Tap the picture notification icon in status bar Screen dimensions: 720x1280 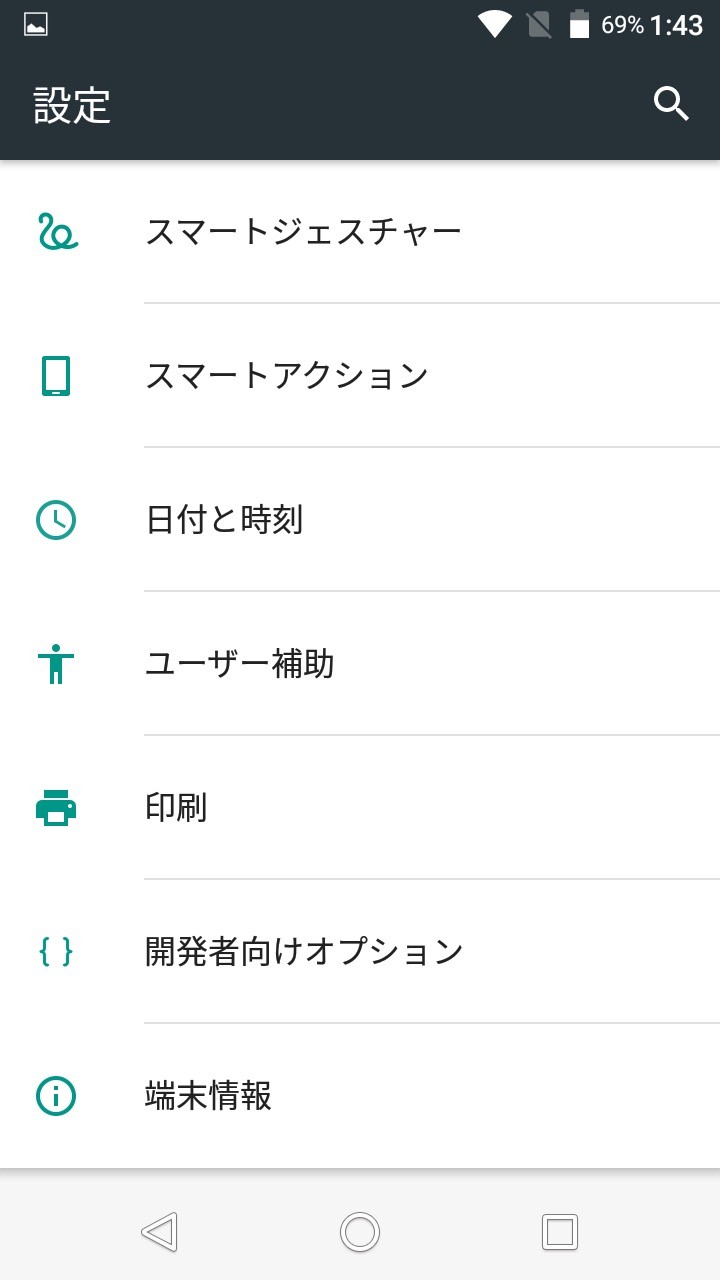[x=36, y=25]
